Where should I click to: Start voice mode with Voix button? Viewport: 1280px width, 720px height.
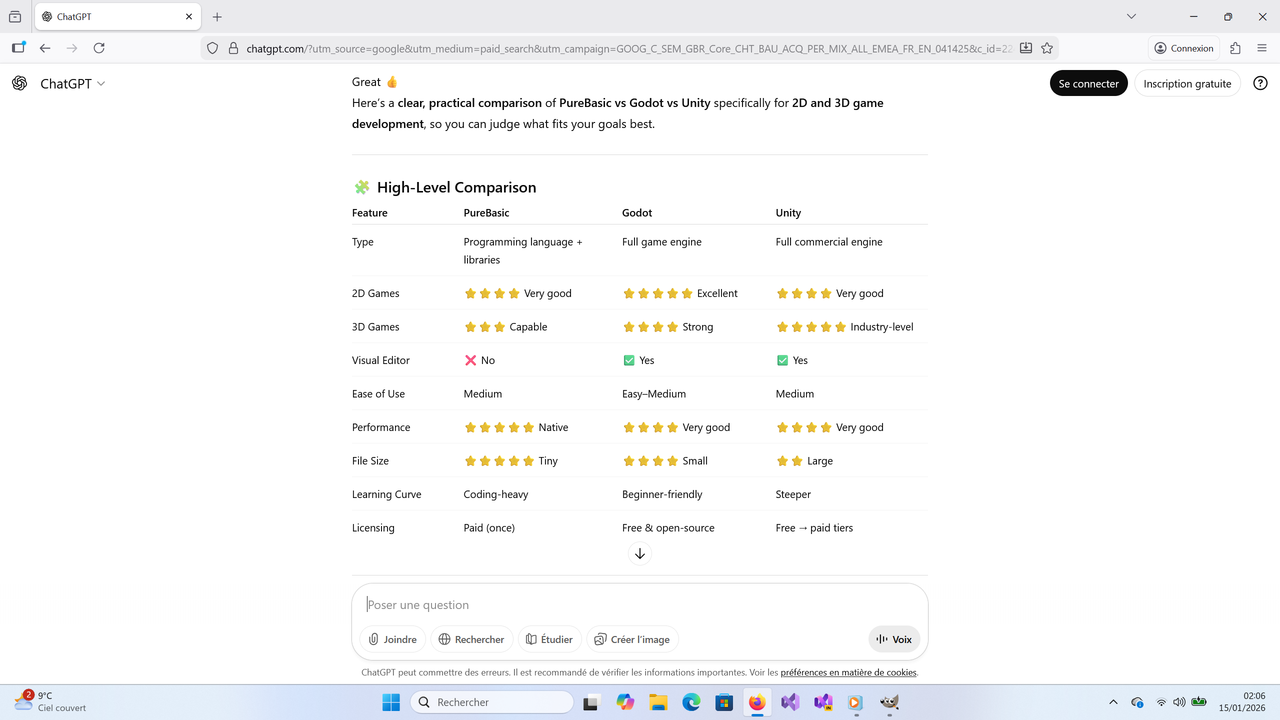pyautogui.click(x=894, y=639)
